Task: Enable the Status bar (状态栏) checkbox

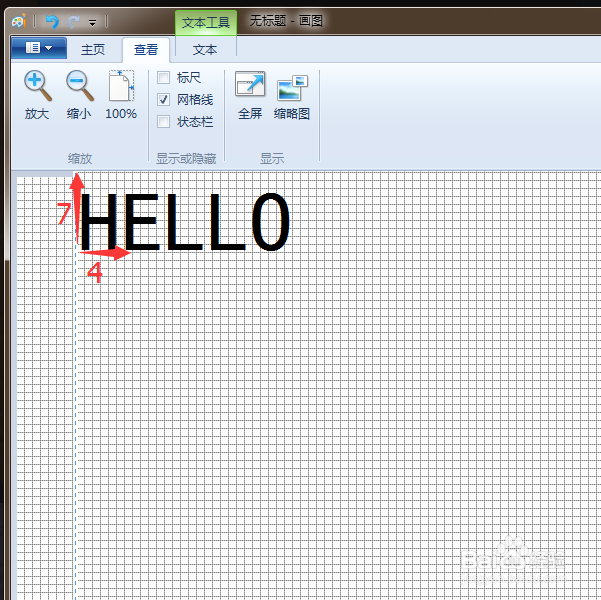Action: click(x=163, y=122)
